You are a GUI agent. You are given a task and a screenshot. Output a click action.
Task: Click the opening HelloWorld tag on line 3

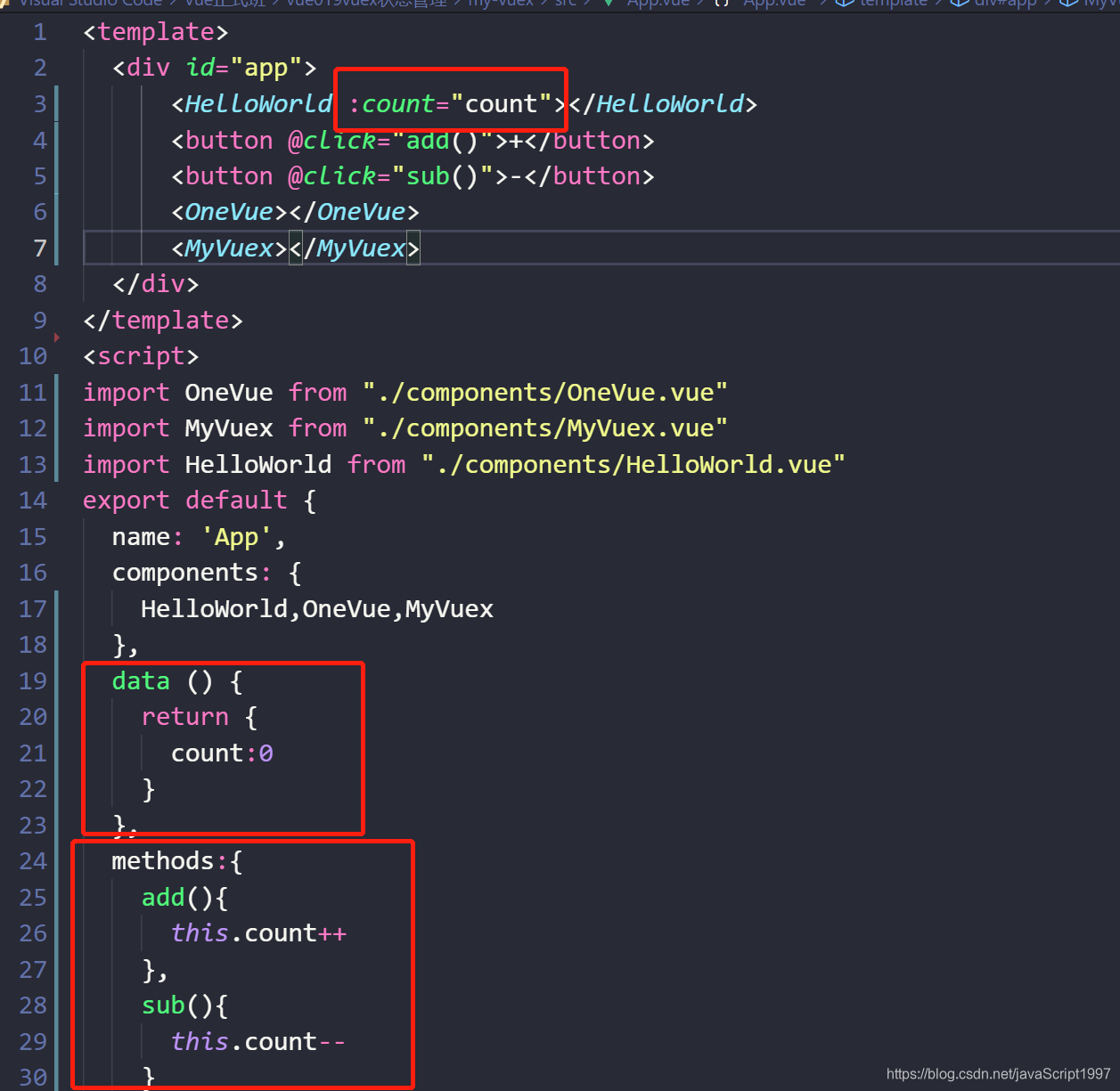coord(251,104)
